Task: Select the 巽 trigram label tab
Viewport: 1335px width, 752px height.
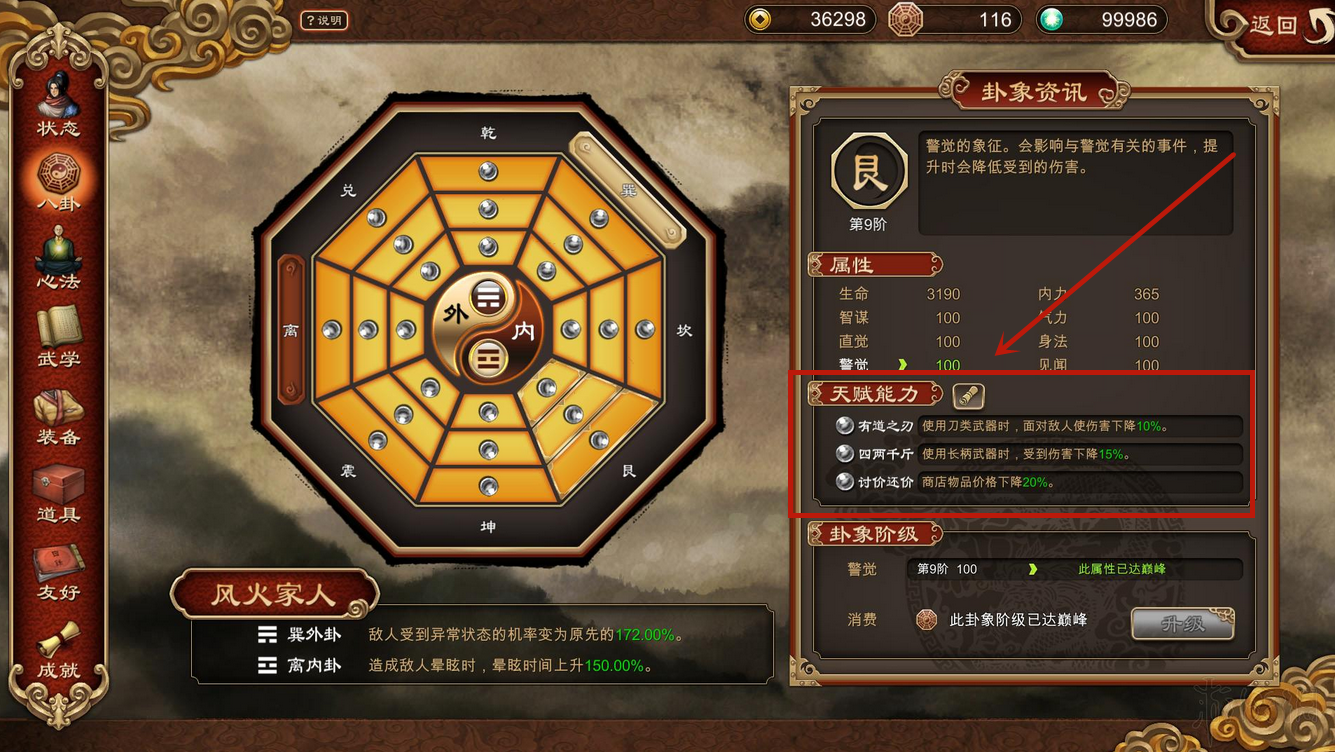Action: pos(628,190)
